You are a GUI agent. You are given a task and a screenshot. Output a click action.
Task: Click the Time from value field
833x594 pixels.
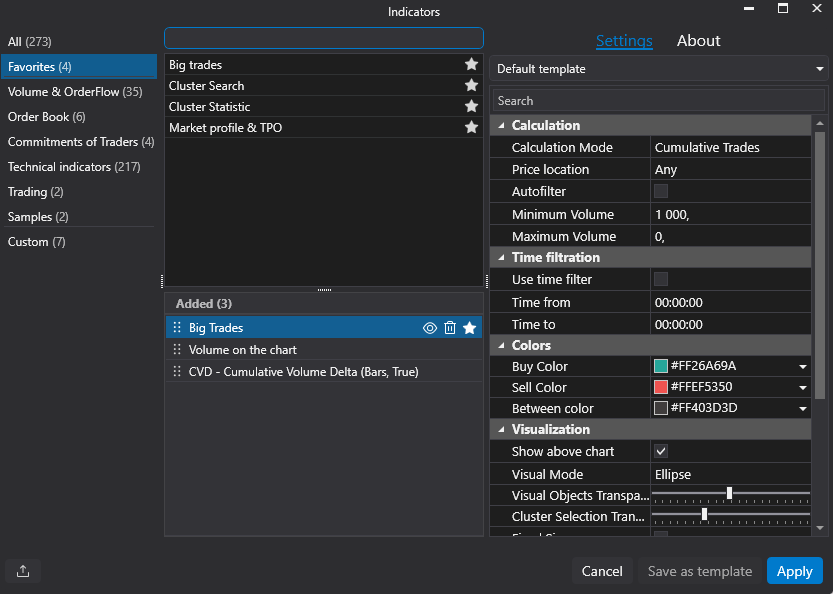[x=730, y=302]
